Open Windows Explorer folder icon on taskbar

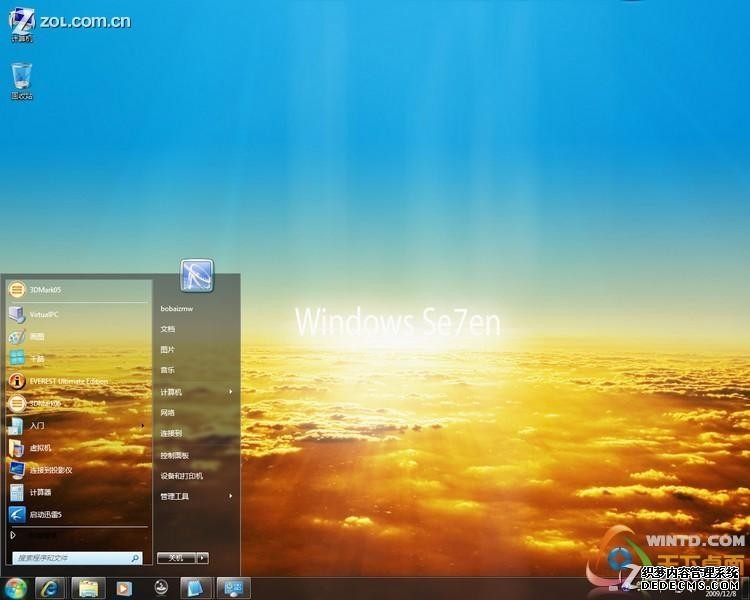(88, 588)
